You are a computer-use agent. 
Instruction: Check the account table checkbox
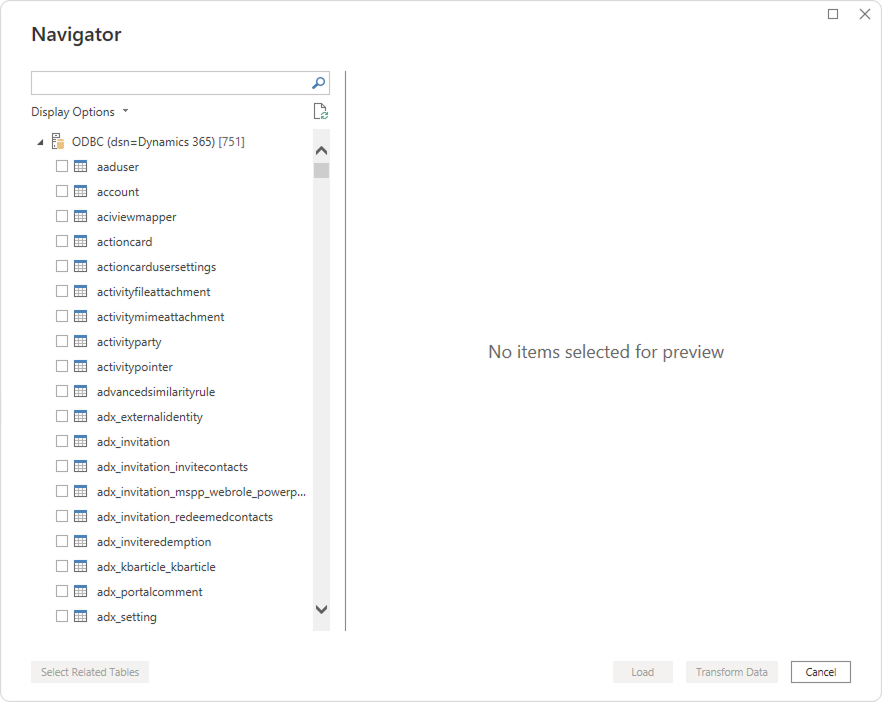point(62,192)
